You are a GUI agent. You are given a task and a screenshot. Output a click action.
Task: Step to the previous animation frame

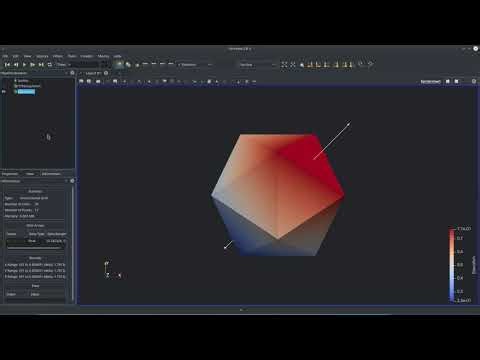16,65
